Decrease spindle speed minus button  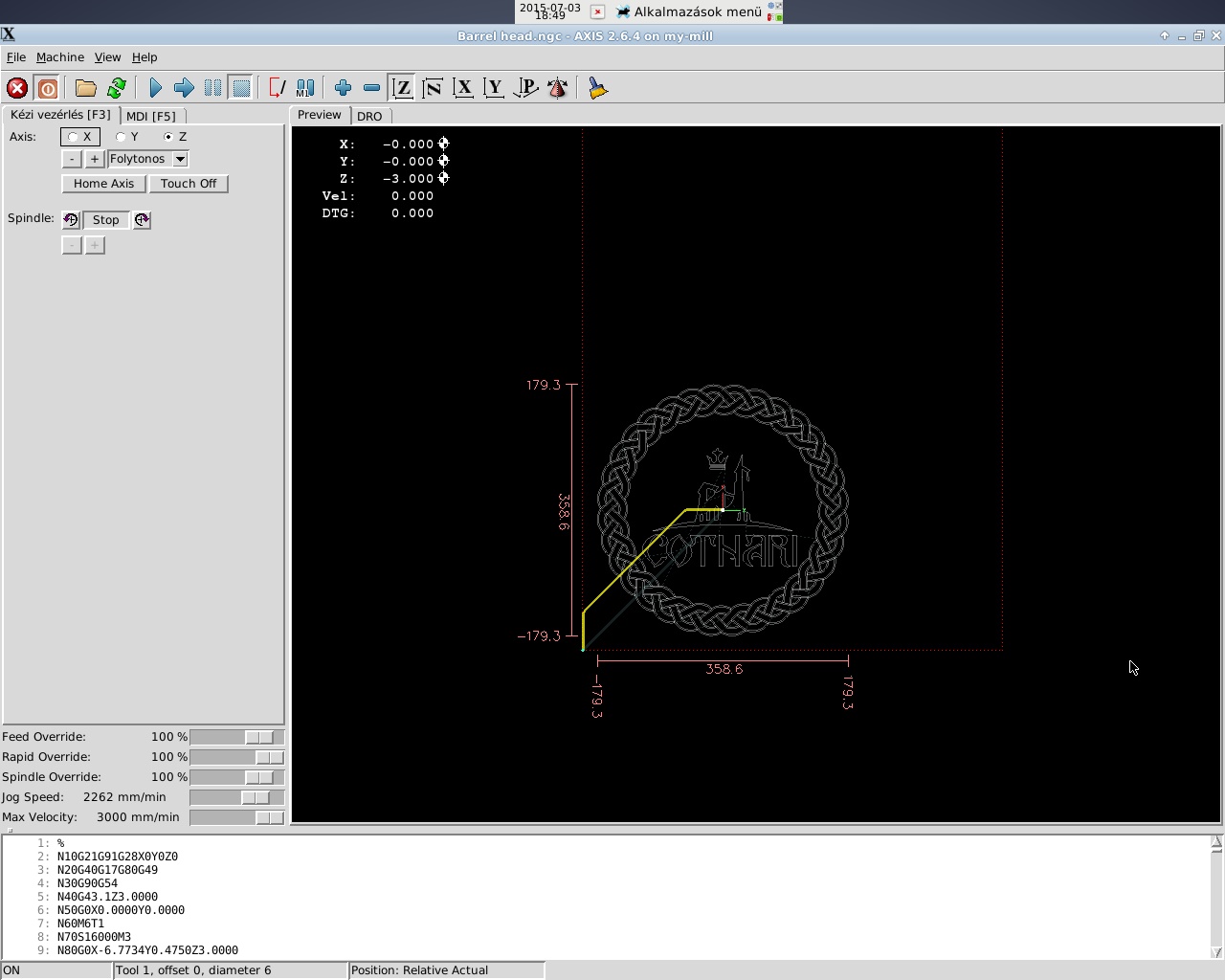coord(72,245)
